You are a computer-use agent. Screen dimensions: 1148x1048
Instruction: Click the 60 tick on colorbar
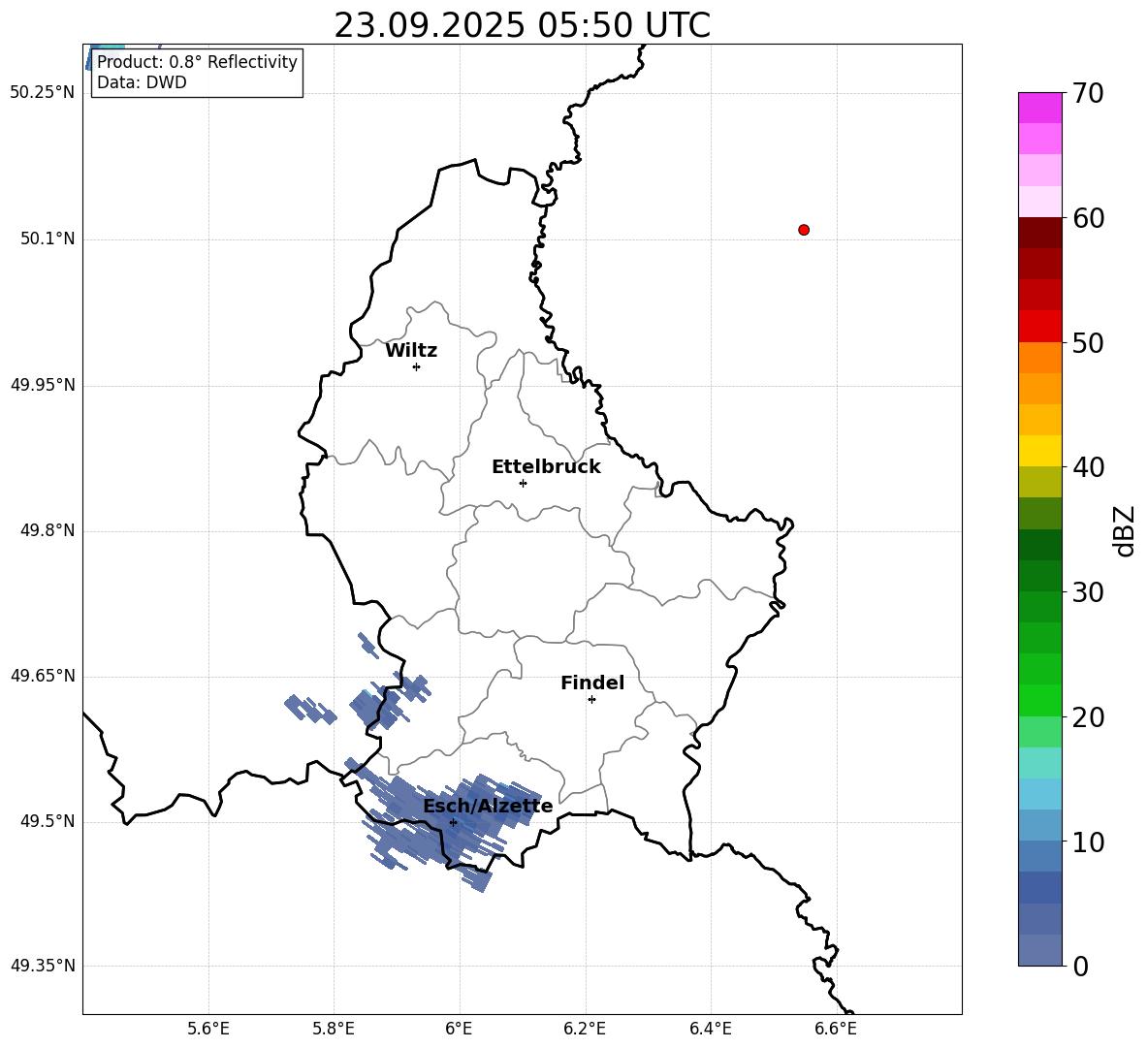(1088, 218)
